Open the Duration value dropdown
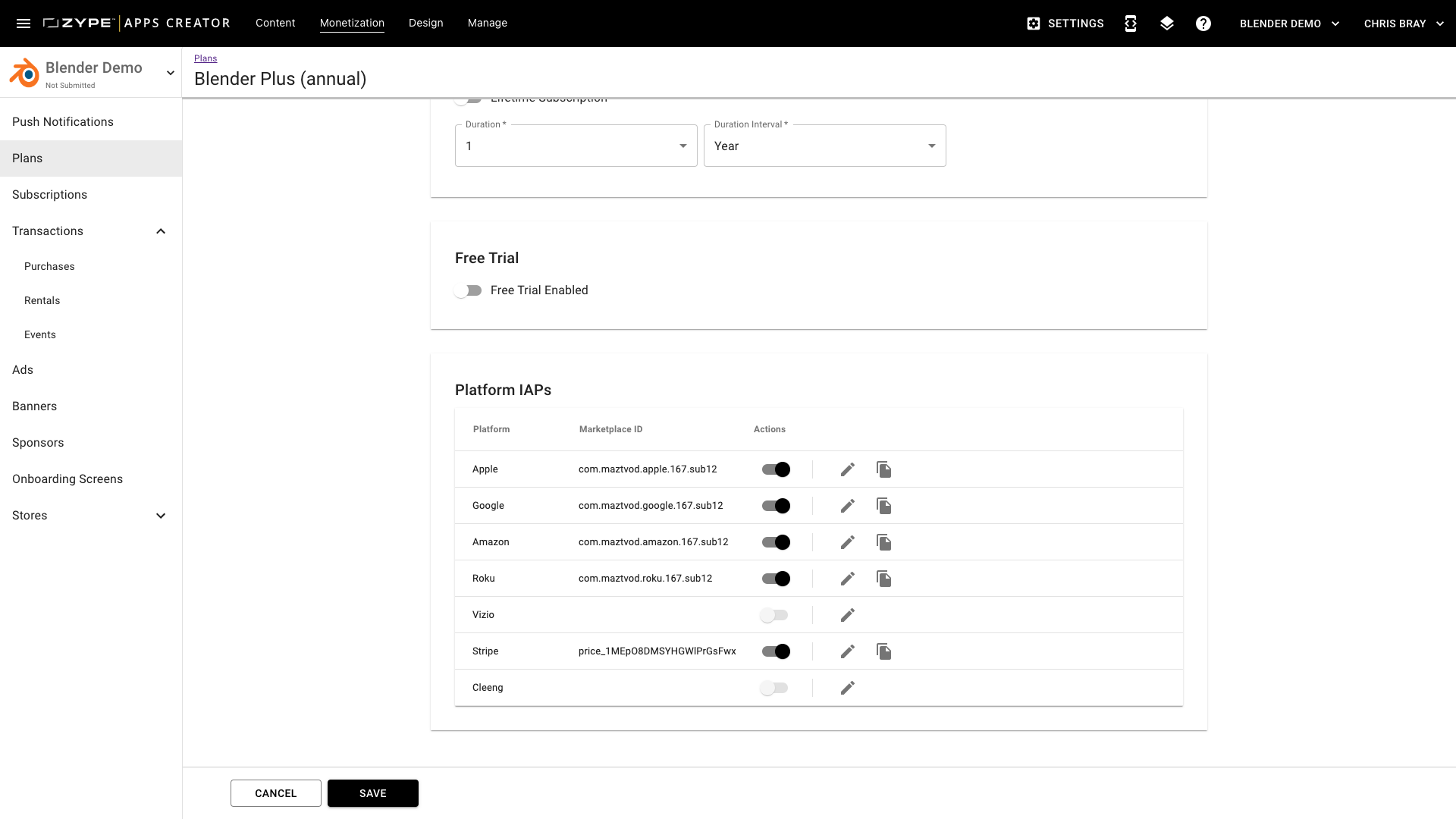 (576, 146)
